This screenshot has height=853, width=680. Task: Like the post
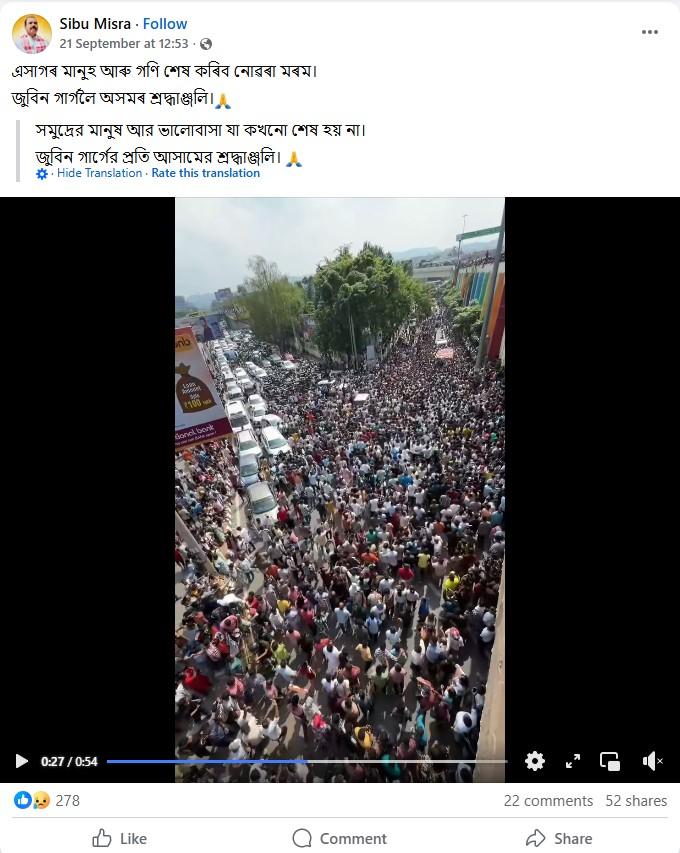click(x=119, y=838)
